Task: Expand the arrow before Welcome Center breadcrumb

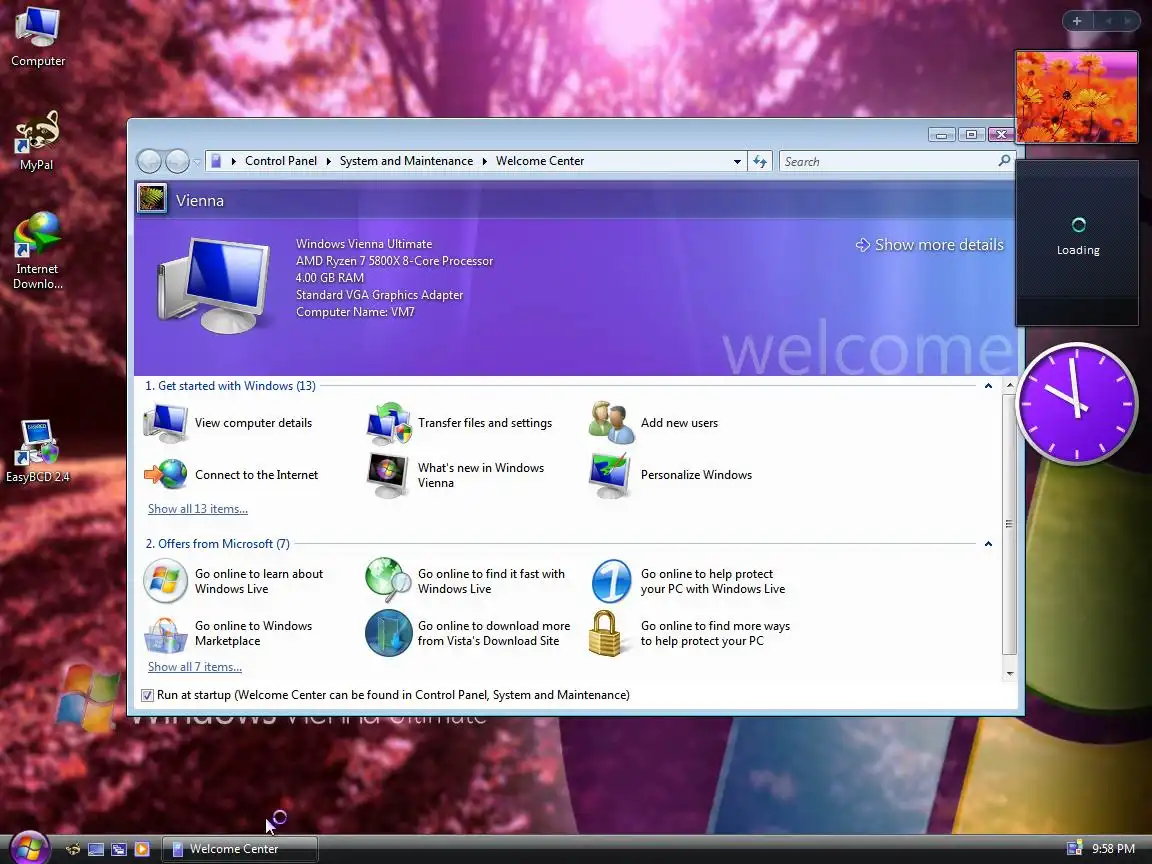Action: [485, 161]
